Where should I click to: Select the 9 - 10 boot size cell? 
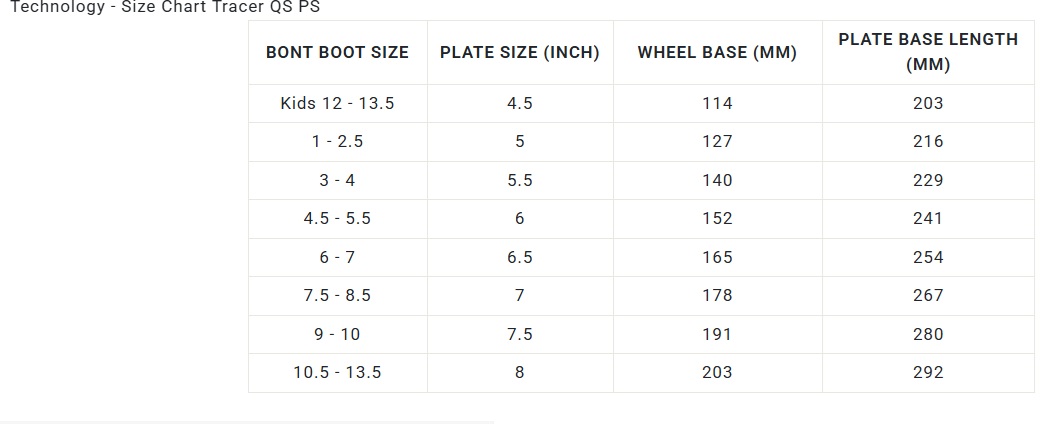pos(337,334)
